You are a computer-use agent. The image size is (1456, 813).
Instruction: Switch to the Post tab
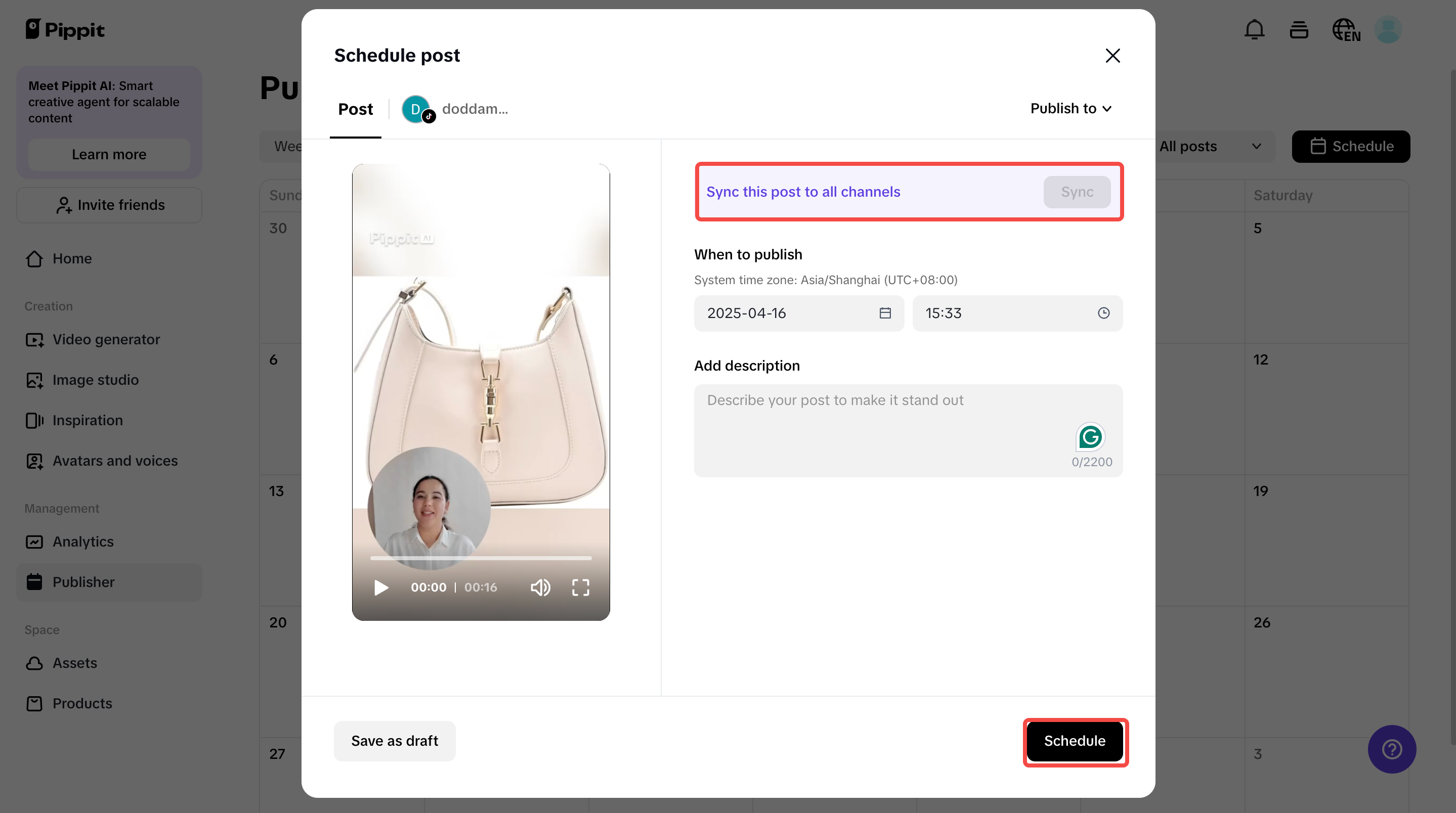[x=356, y=109]
